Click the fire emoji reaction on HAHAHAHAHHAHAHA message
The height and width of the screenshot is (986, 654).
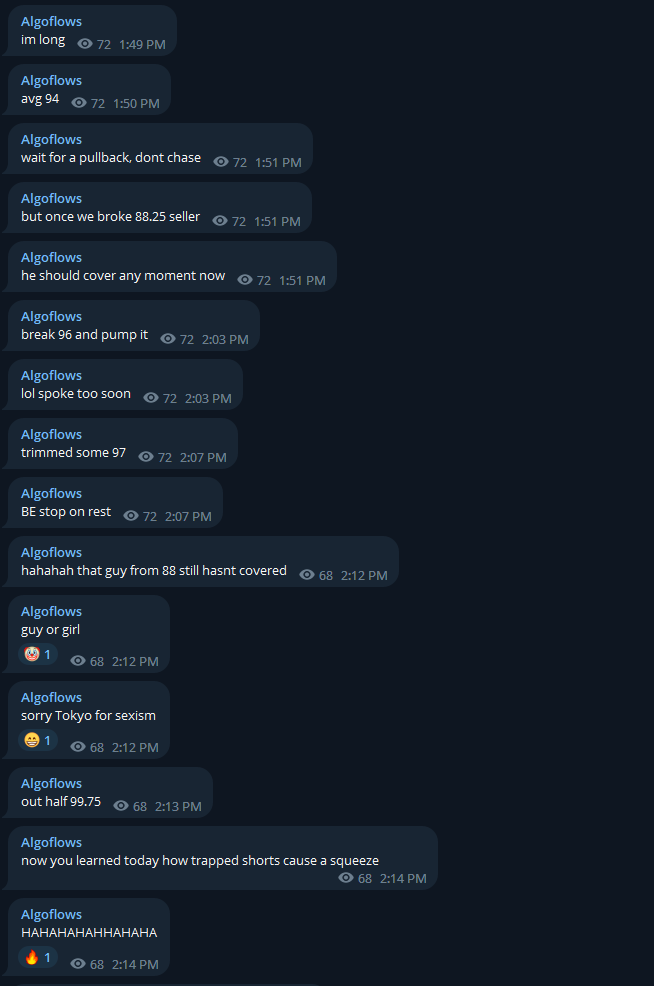pos(38,957)
